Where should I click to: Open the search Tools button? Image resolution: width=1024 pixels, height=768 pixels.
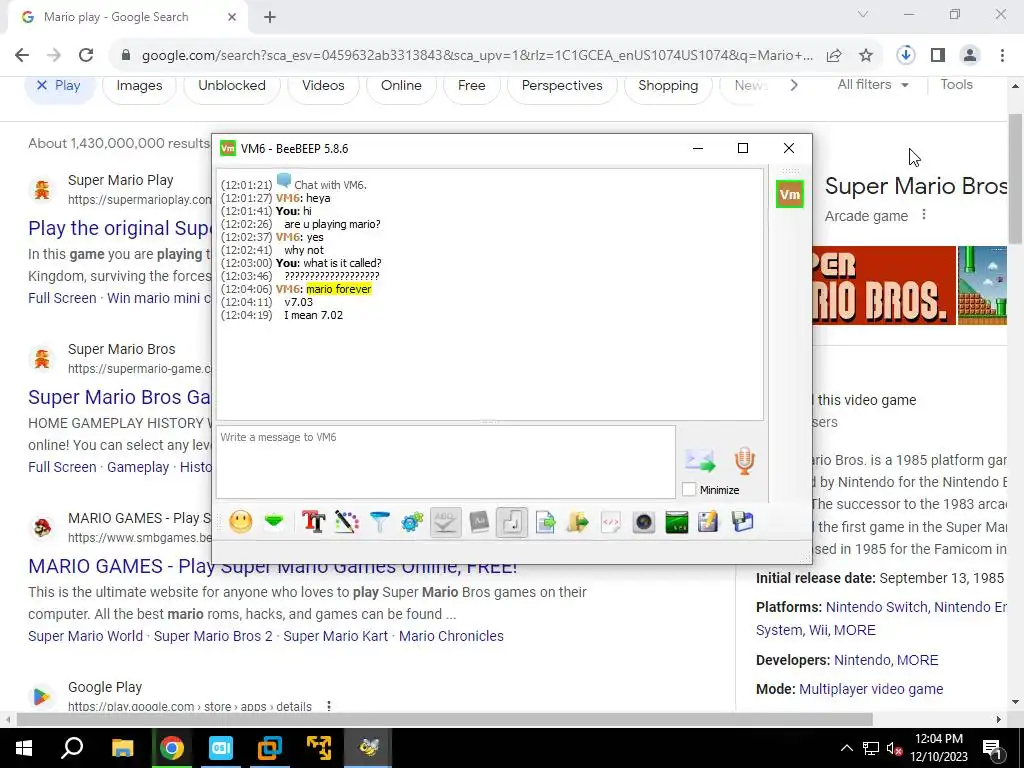pos(956,84)
